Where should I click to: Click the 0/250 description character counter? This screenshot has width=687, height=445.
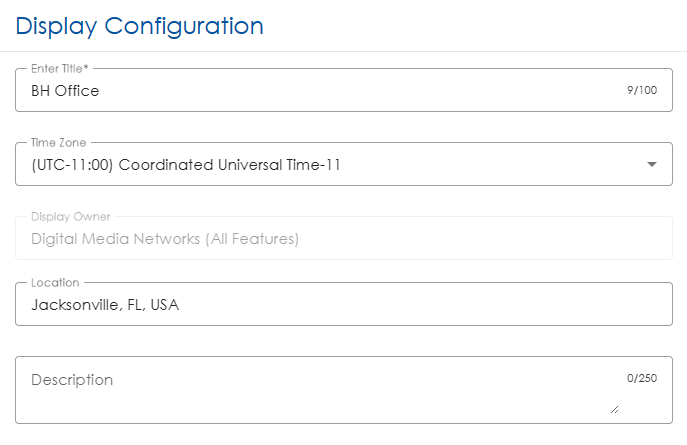coord(642,379)
